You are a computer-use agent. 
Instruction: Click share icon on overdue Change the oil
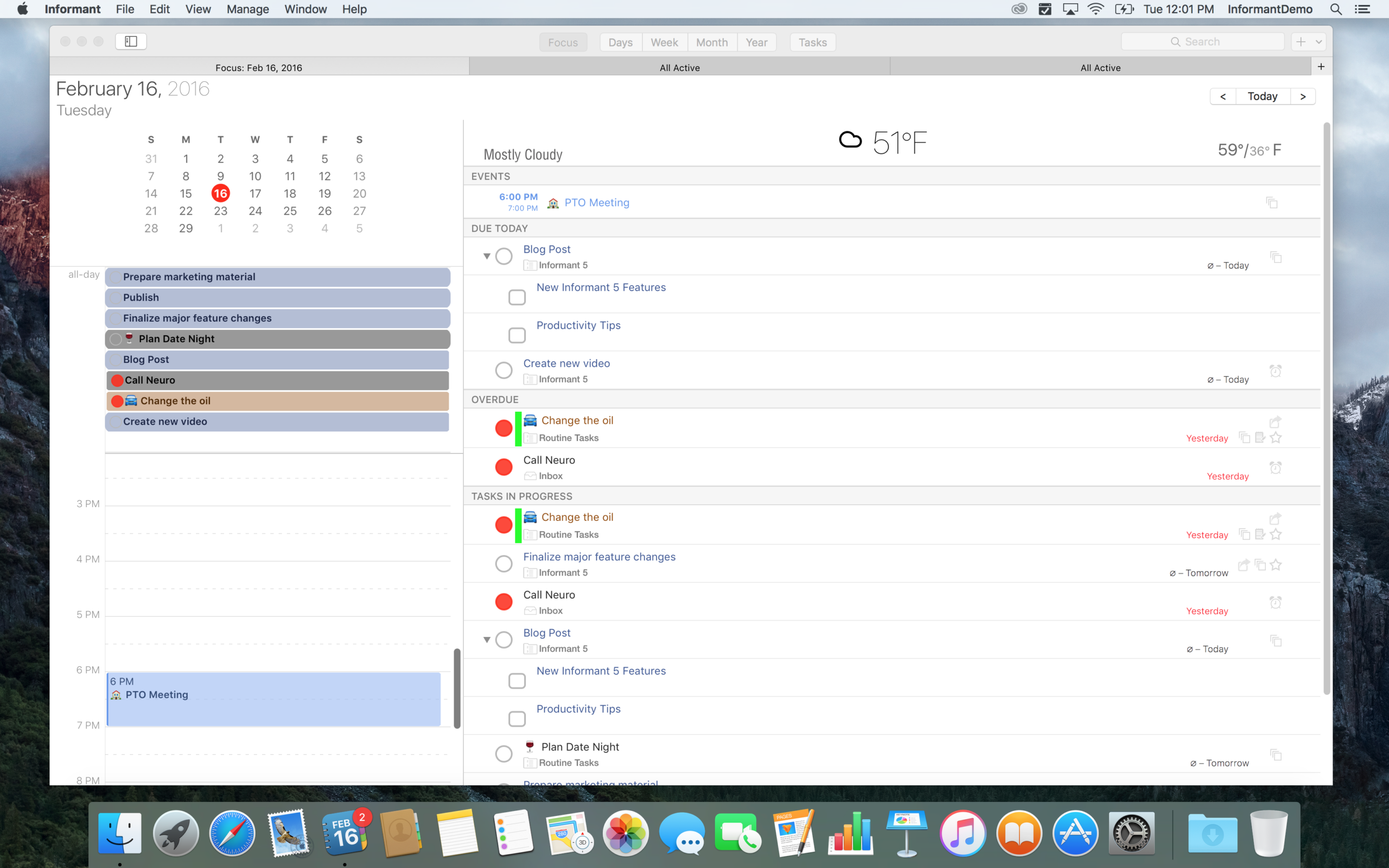tap(1275, 422)
